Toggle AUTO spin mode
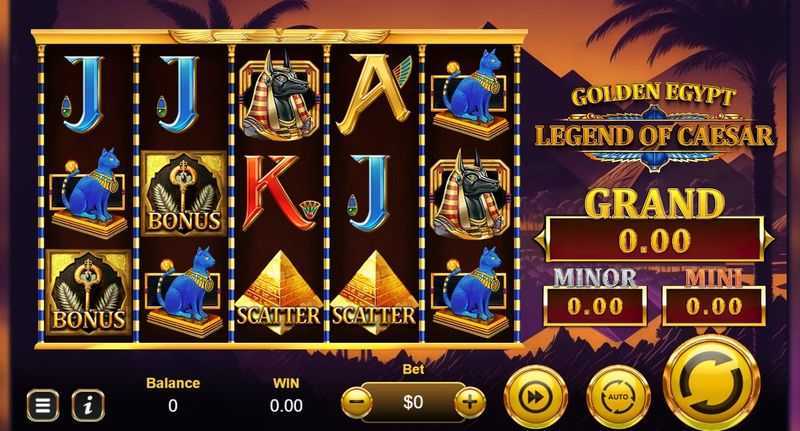 tap(618, 397)
